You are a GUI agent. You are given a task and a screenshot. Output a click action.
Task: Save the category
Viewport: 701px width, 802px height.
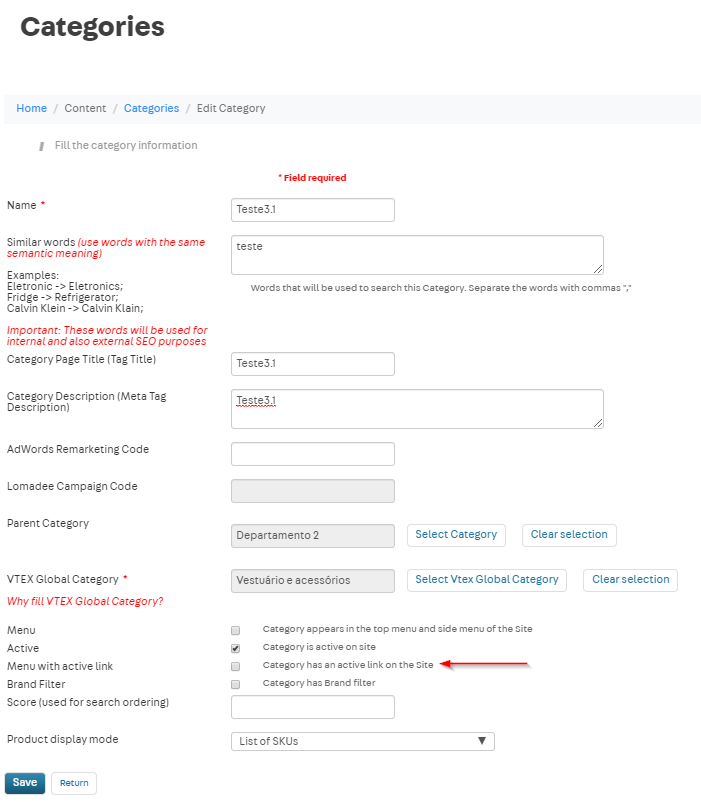[25, 783]
